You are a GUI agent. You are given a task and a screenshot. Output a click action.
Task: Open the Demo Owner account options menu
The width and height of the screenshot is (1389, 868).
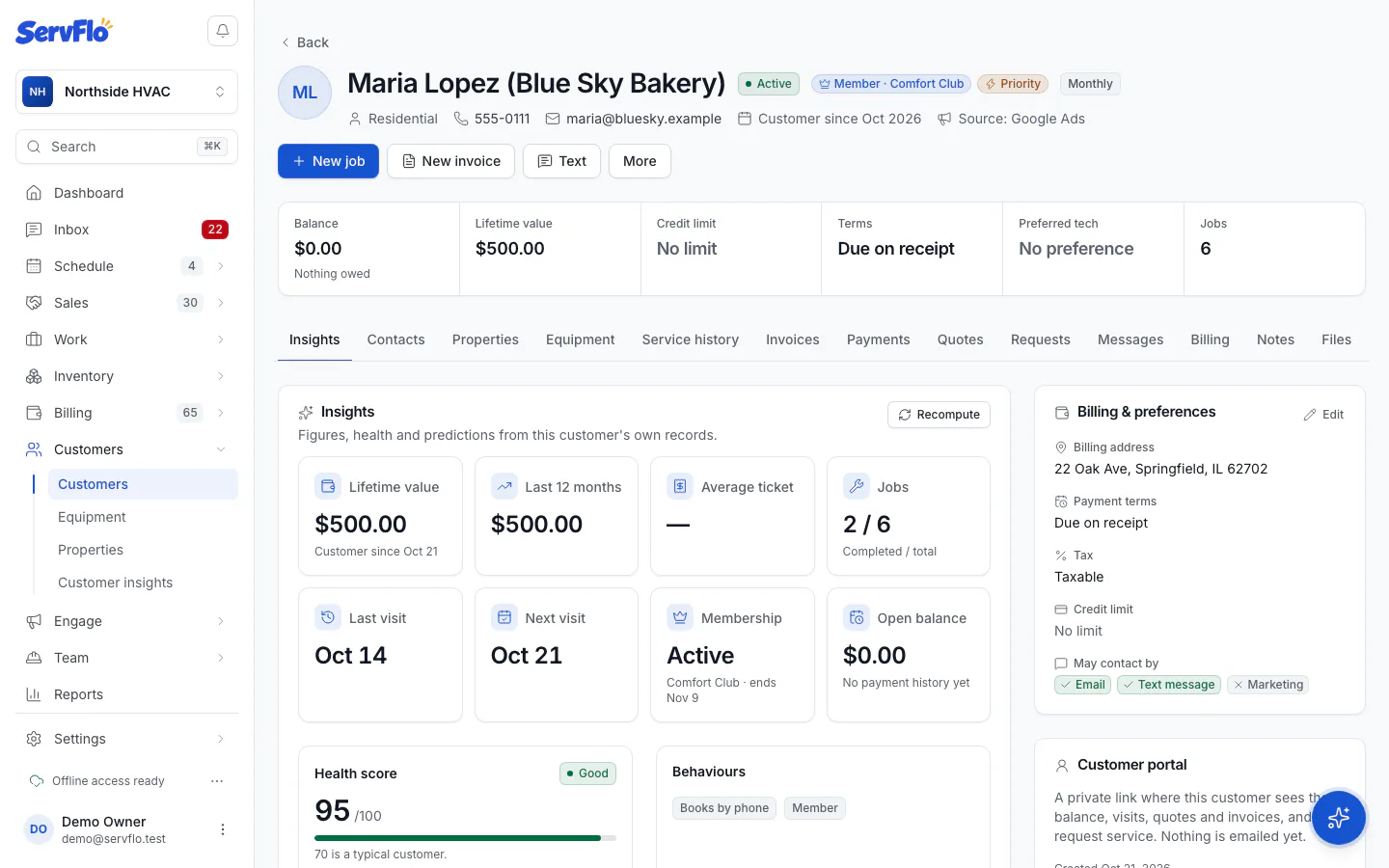click(223, 829)
